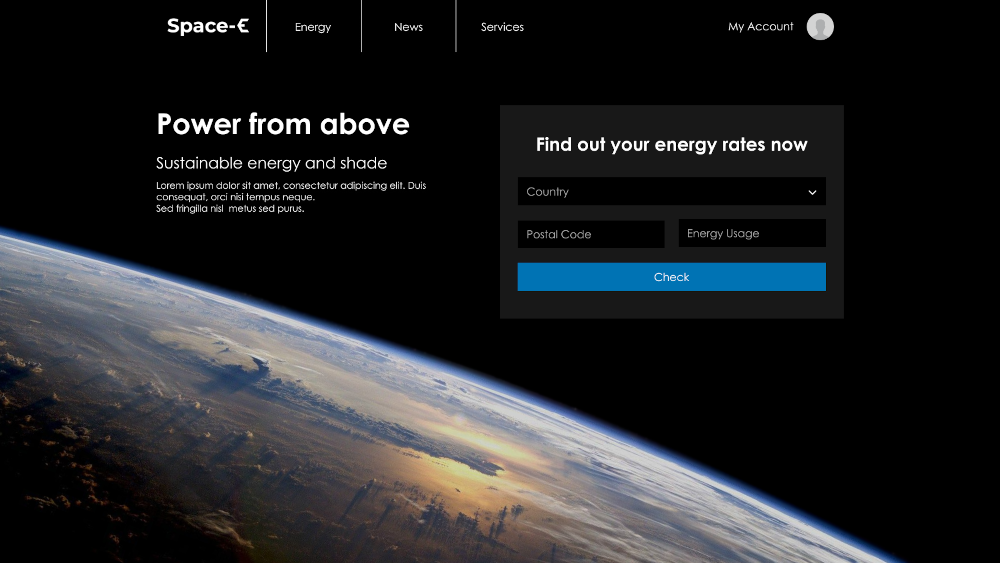This screenshot has height=563, width=1000.
Task: Click the Power from above headline
Action: point(283,124)
